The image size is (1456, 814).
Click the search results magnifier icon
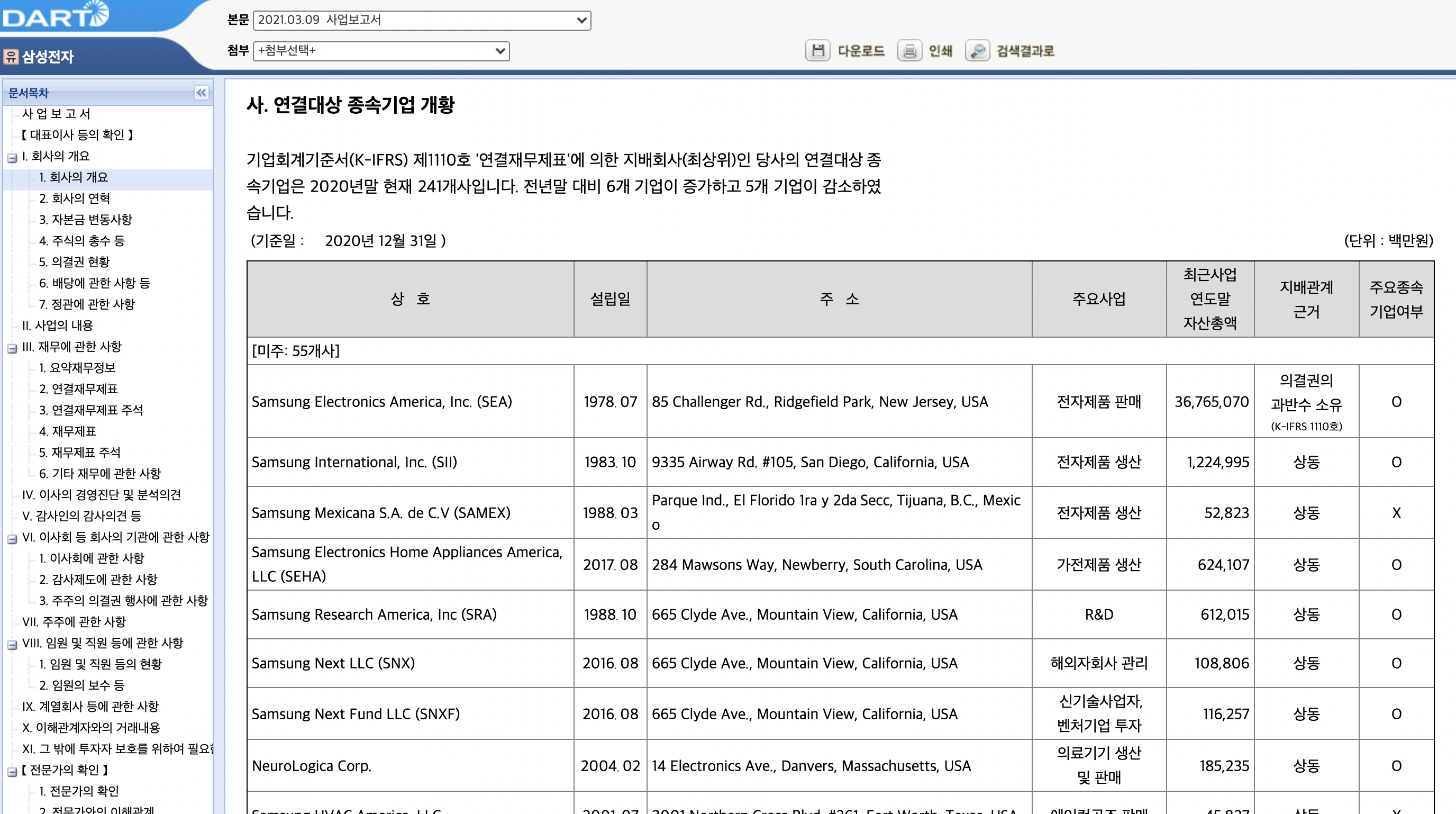(977, 51)
